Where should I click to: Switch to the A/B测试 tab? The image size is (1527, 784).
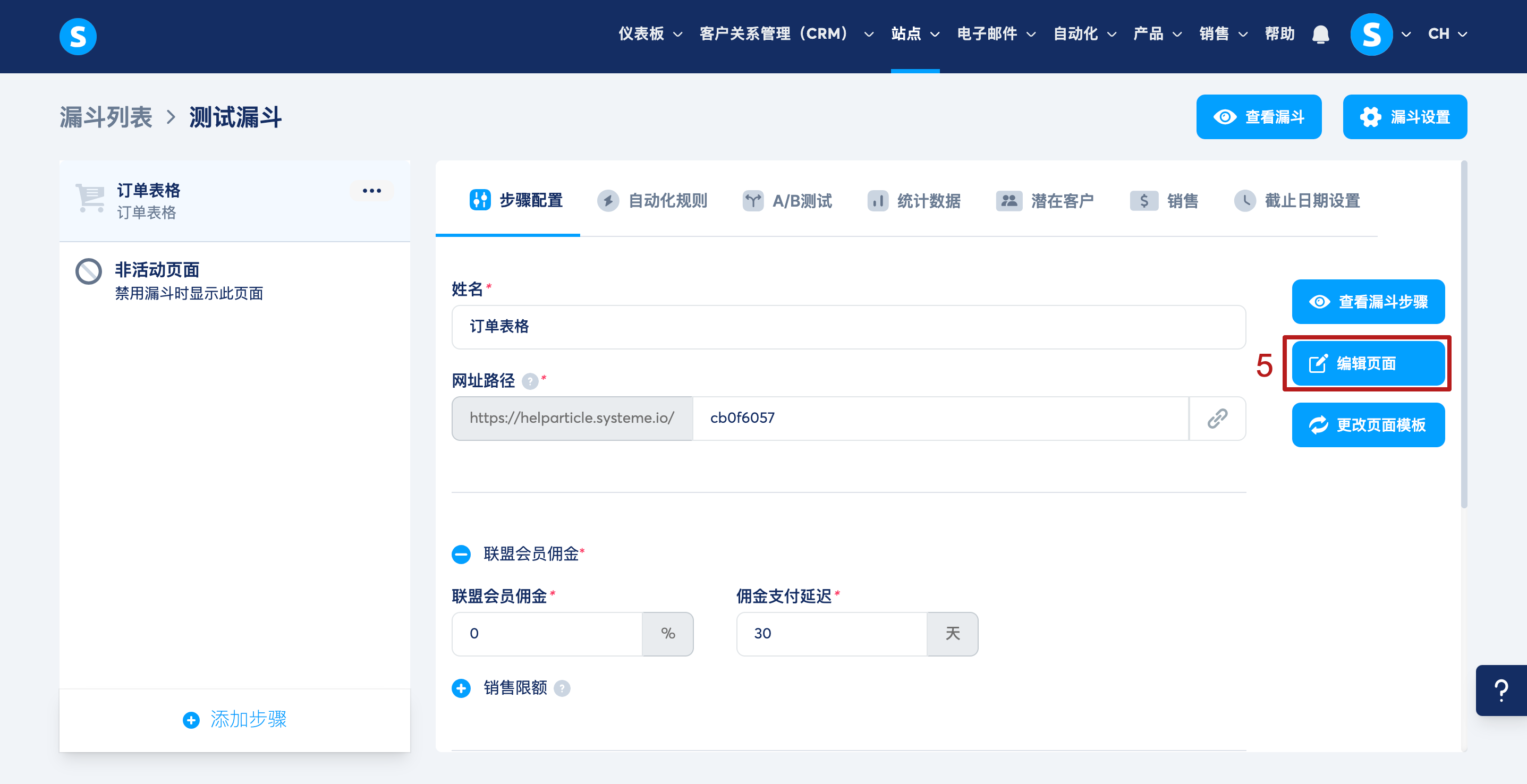(787, 201)
